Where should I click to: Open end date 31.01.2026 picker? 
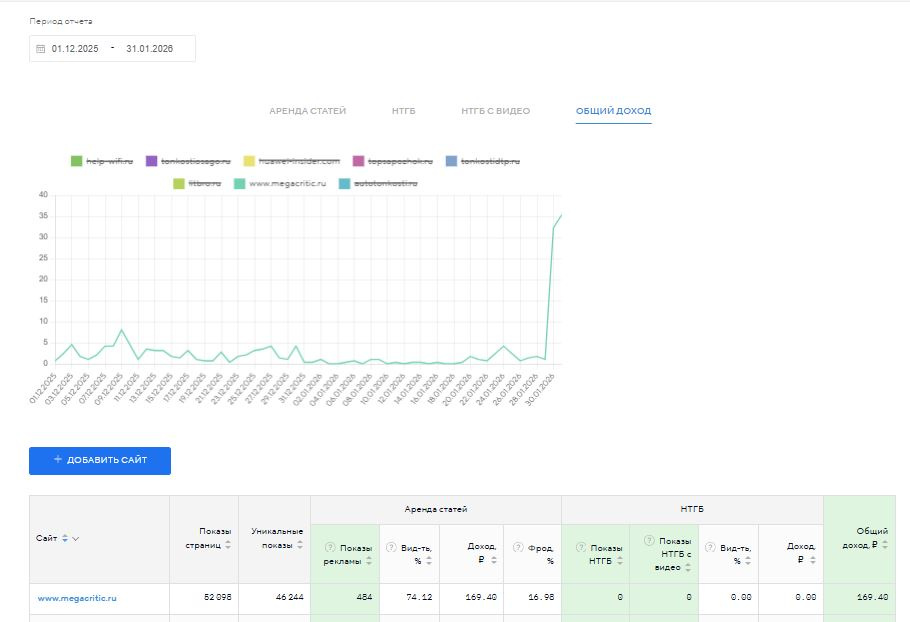[x=147, y=49]
